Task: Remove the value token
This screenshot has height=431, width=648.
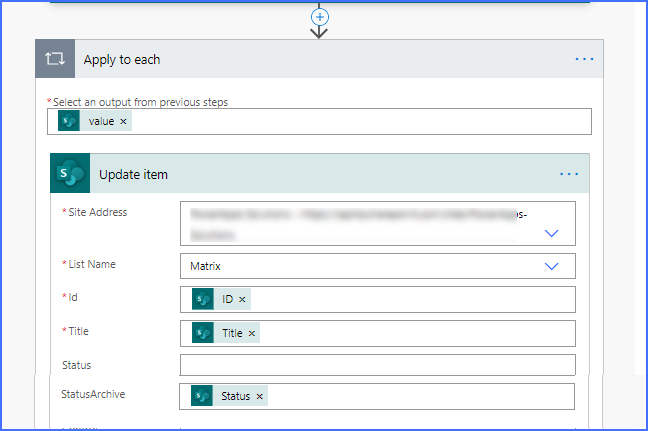Action: pyautogui.click(x=123, y=121)
